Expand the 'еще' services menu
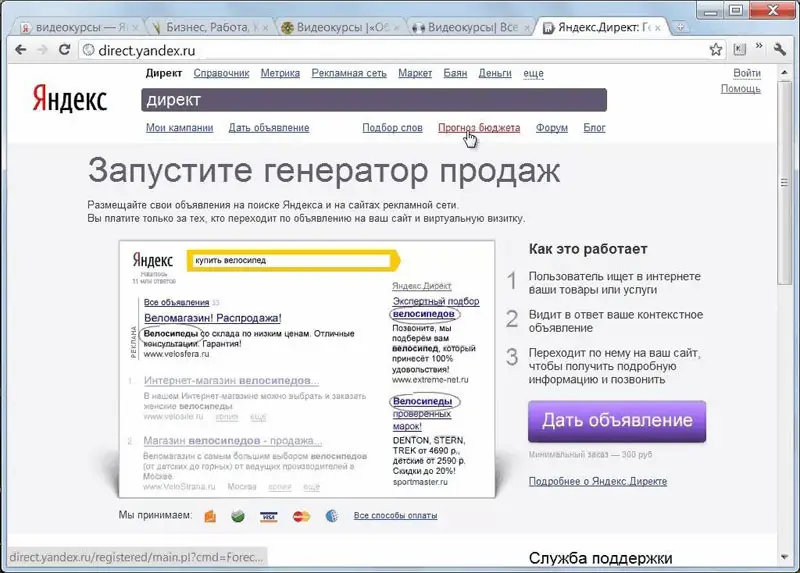800x573 pixels. click(x=533, y=73)
